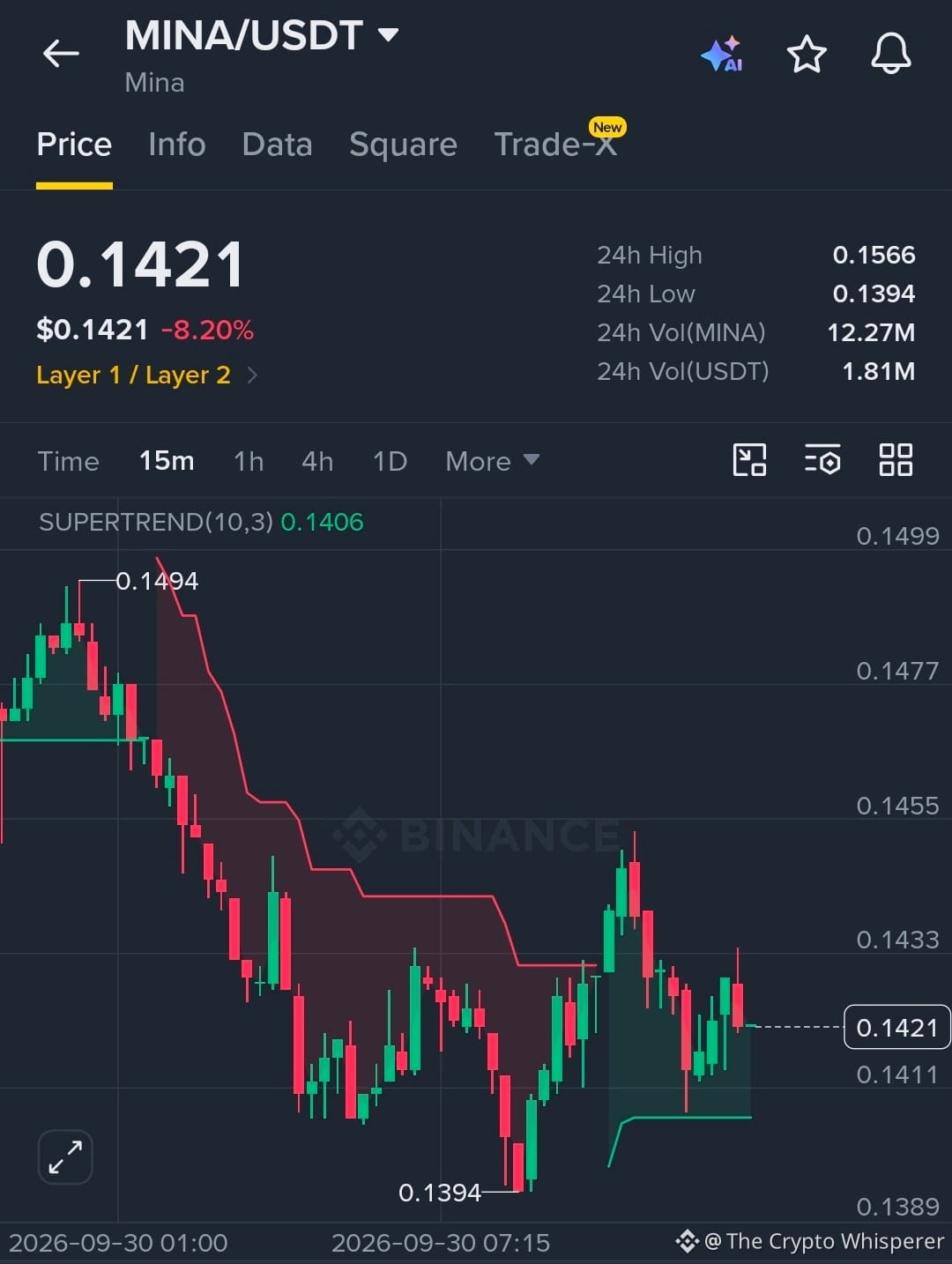
Task: Open the Square tab
Action: [x=403, y=145]
